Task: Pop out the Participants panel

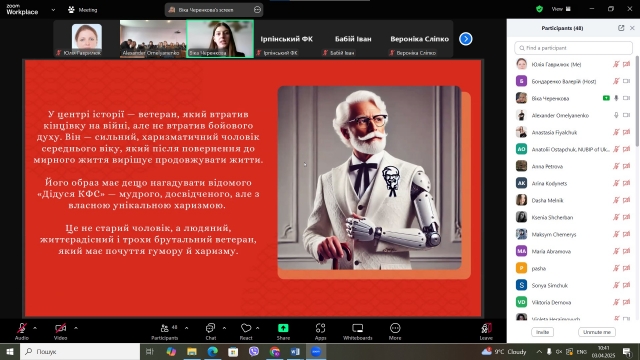Action: pos(621,28)
